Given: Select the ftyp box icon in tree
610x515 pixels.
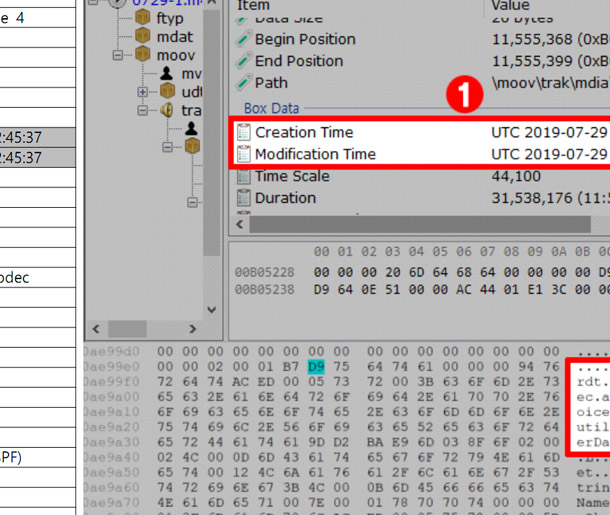Looking at the screenshot, I should (x=142, y=18).
